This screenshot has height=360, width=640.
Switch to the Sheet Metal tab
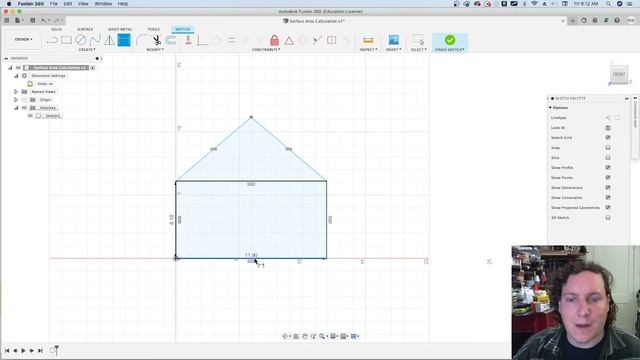tap(120, 29)
